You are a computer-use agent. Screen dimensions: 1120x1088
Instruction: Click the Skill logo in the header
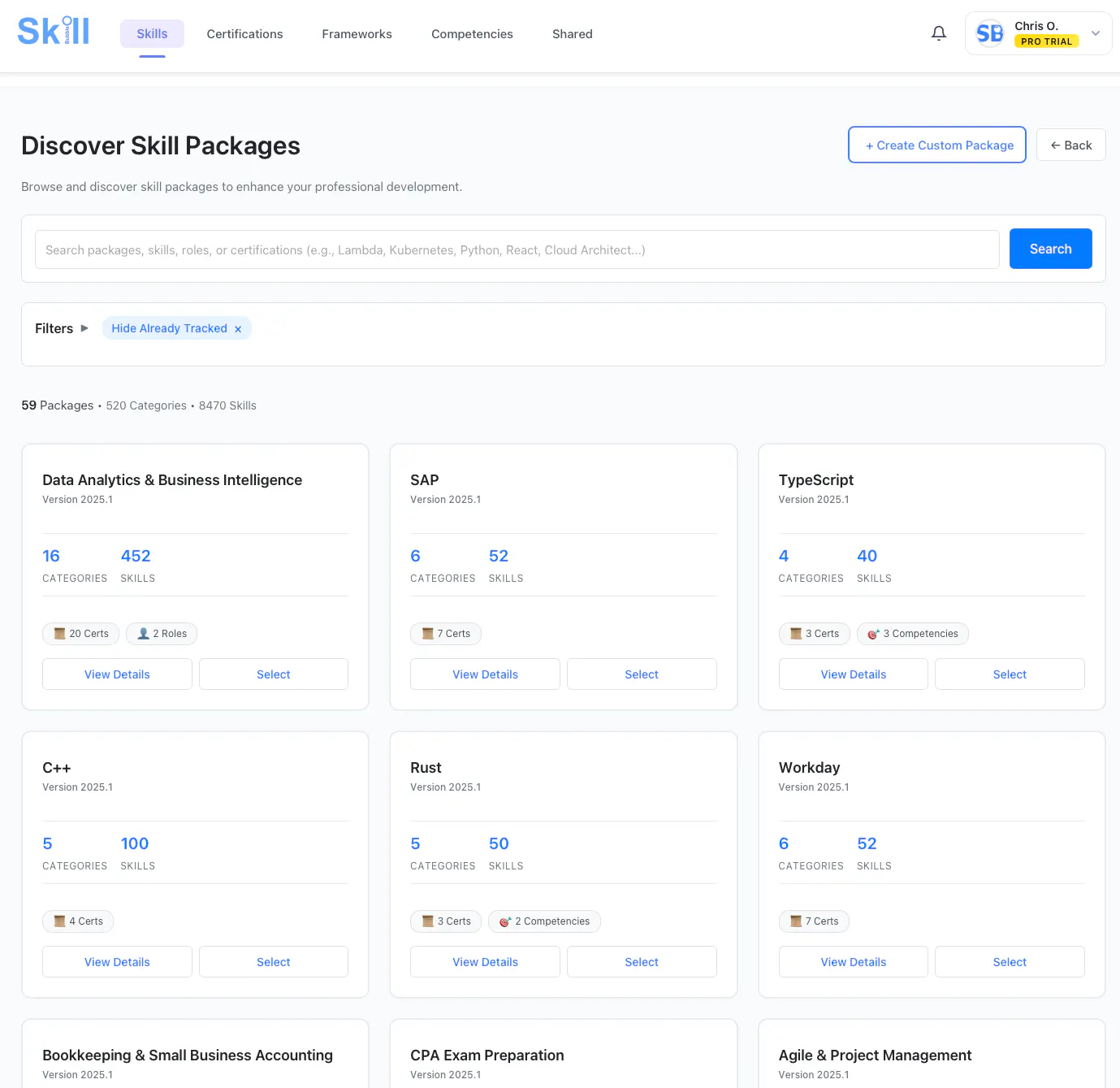tap(54, 31)
